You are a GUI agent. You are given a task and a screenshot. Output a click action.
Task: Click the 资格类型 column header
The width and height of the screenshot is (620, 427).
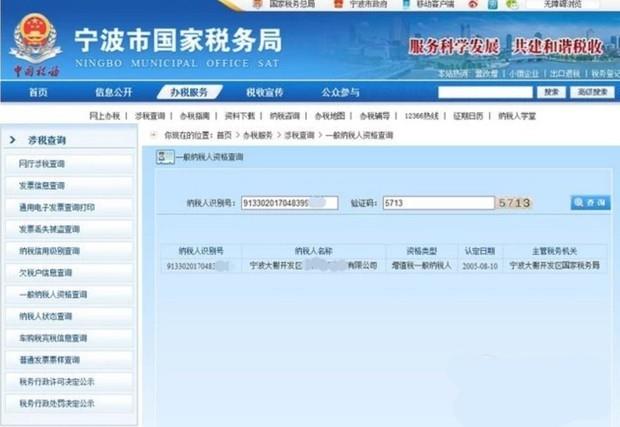coord(422,251)
